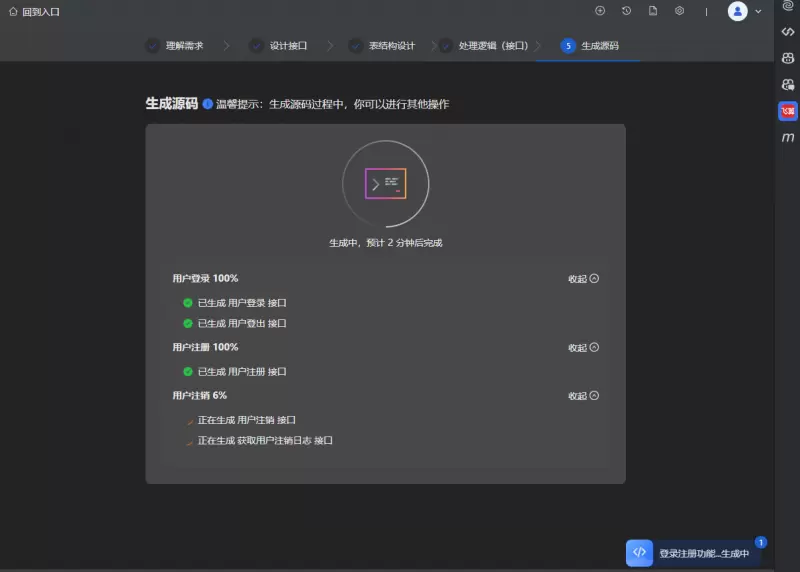Viewport: 800px width, 572px height.
Task: Click the code brackets icon in right sidebar
Action: click(788, 32)
